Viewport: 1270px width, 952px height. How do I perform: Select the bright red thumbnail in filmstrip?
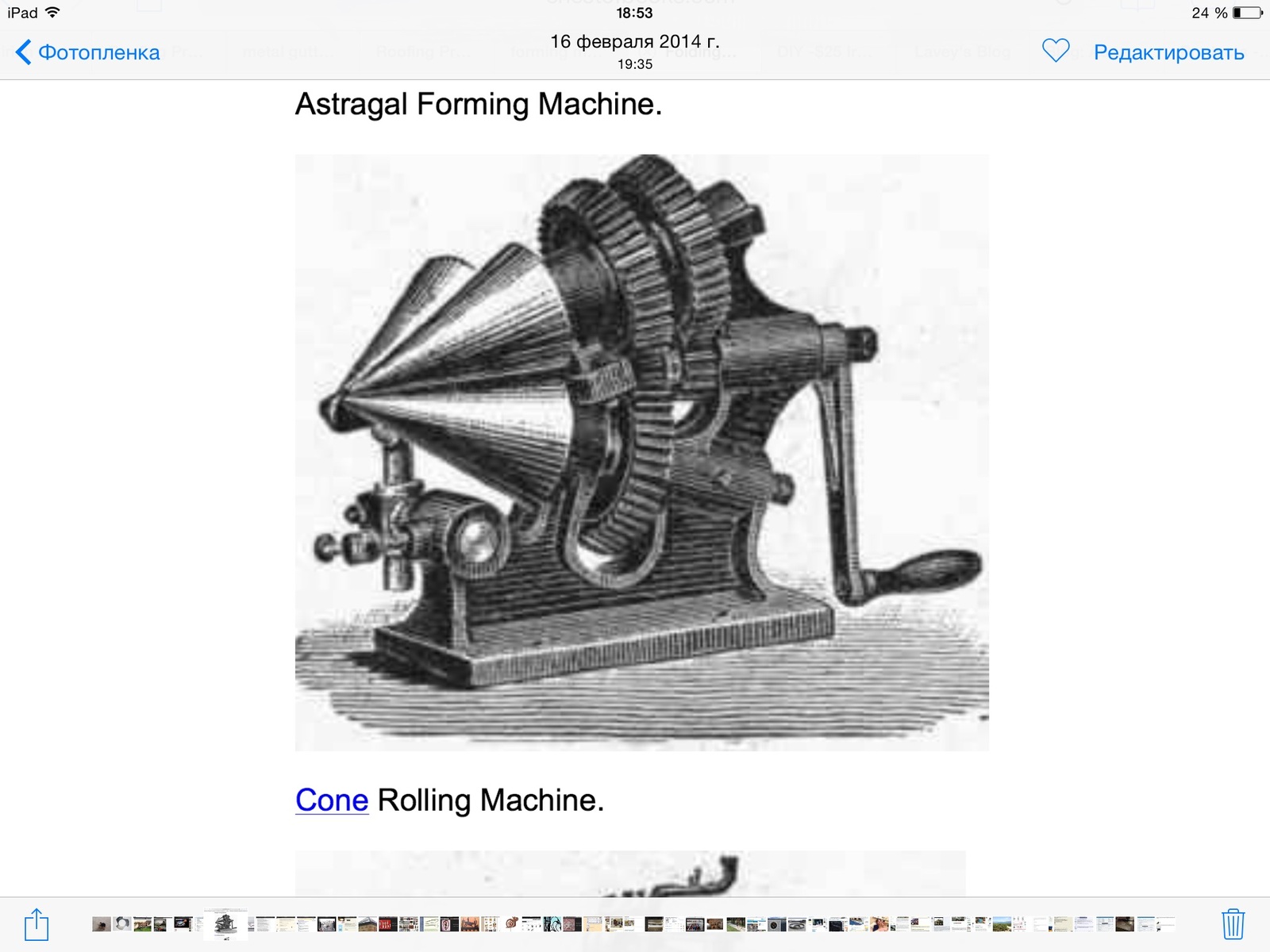click(x=387, y=924)
